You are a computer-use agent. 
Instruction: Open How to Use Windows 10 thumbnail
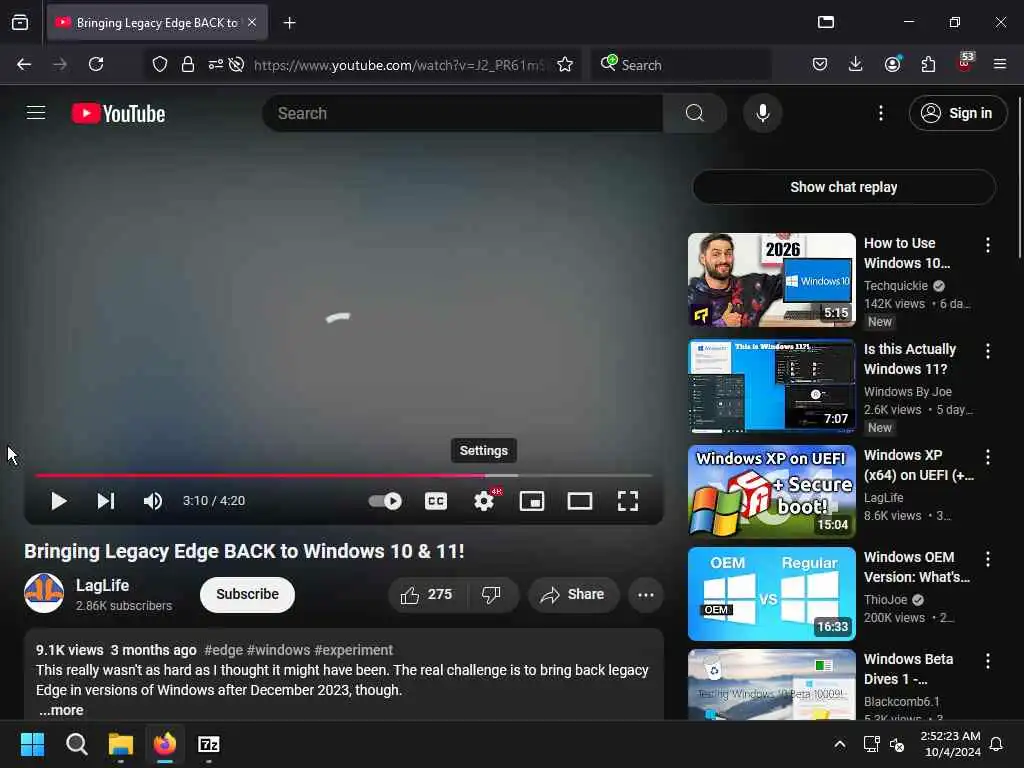pyautogui.click(x=771, y=280)
